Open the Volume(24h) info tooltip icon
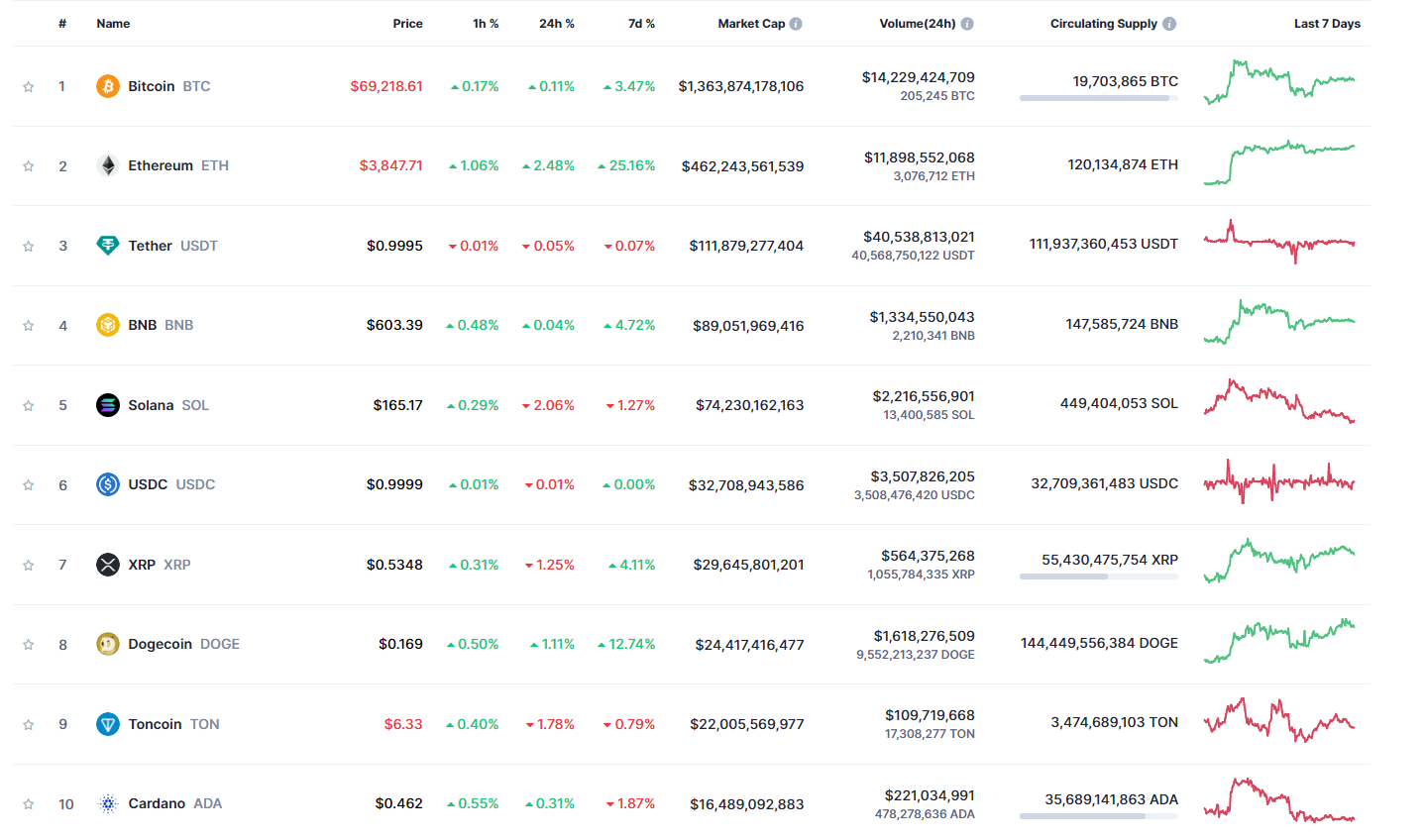Screen dimensions: 1426x840 967,24
